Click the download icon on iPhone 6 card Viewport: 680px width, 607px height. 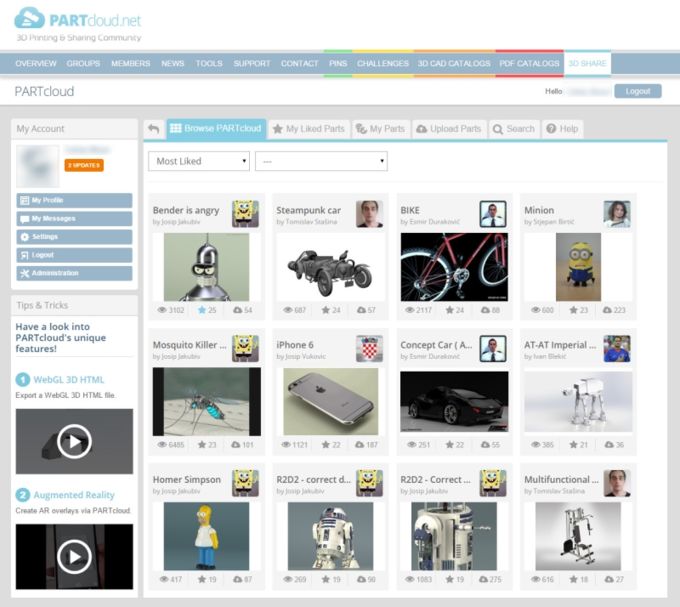tap(360, 444)
